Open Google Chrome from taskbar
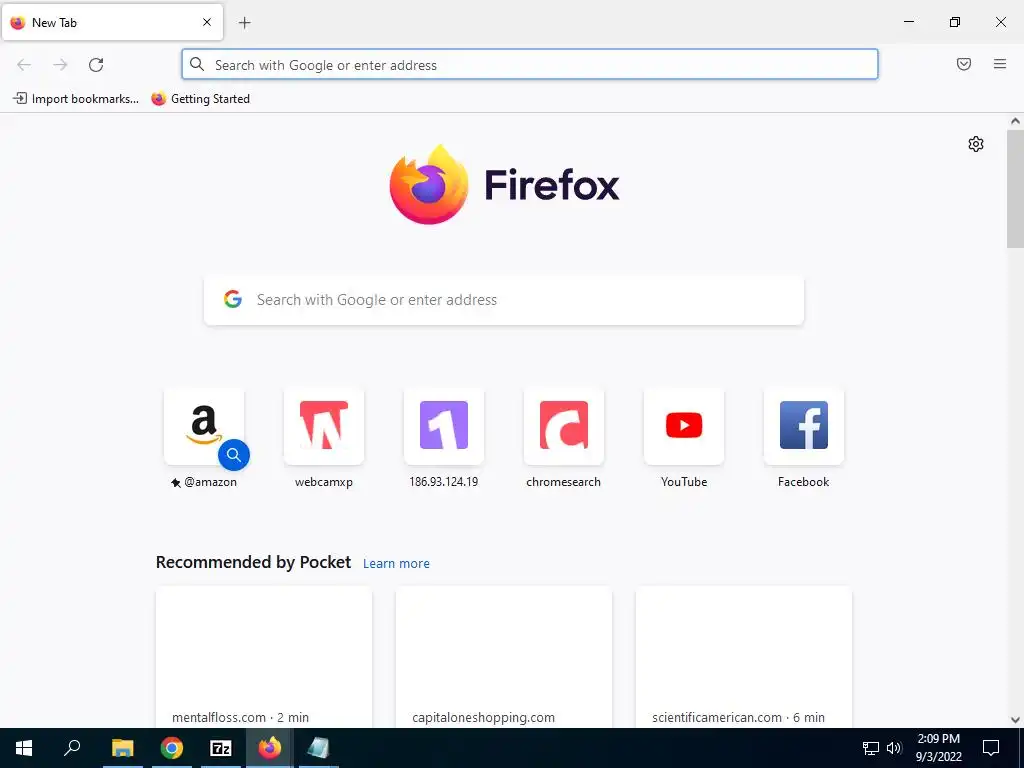Image resolution: width=1024 pixels, height=768 pixels. 172,748
